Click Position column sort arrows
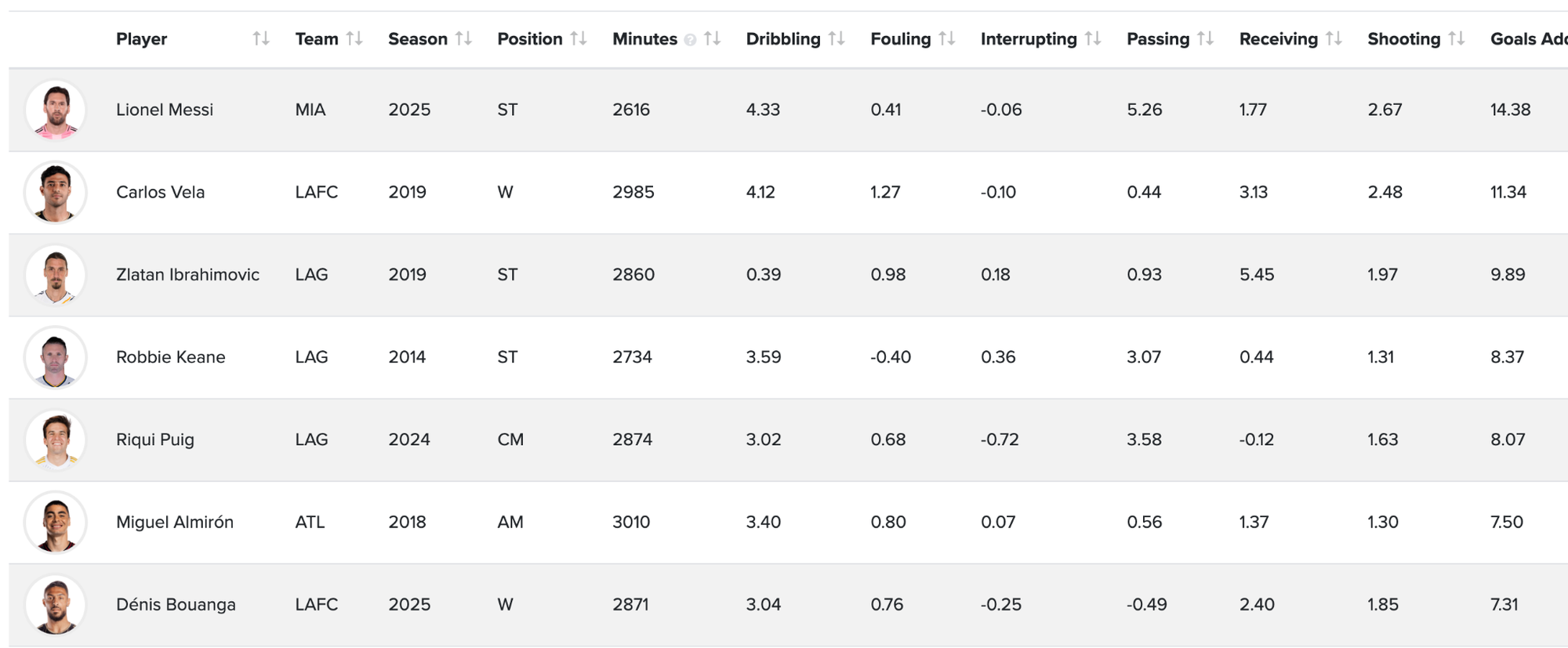The width and height of the screenshot is (1568, 648). pyautogui.click(x=579, y=38)
